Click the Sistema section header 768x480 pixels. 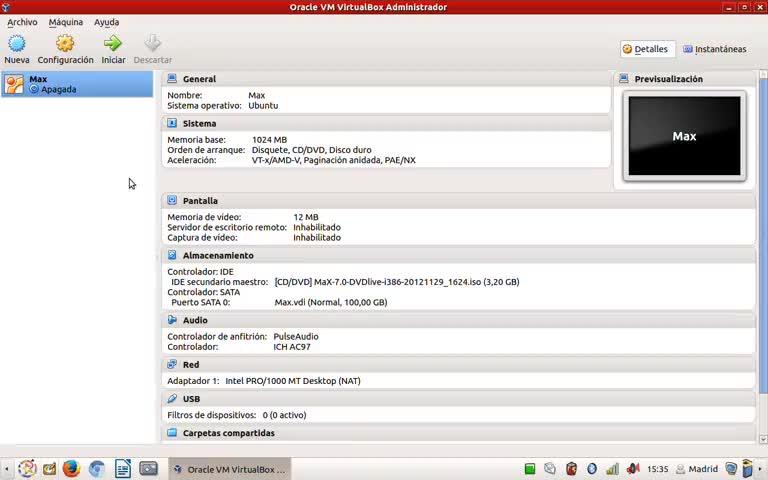[x=199, y=124]
